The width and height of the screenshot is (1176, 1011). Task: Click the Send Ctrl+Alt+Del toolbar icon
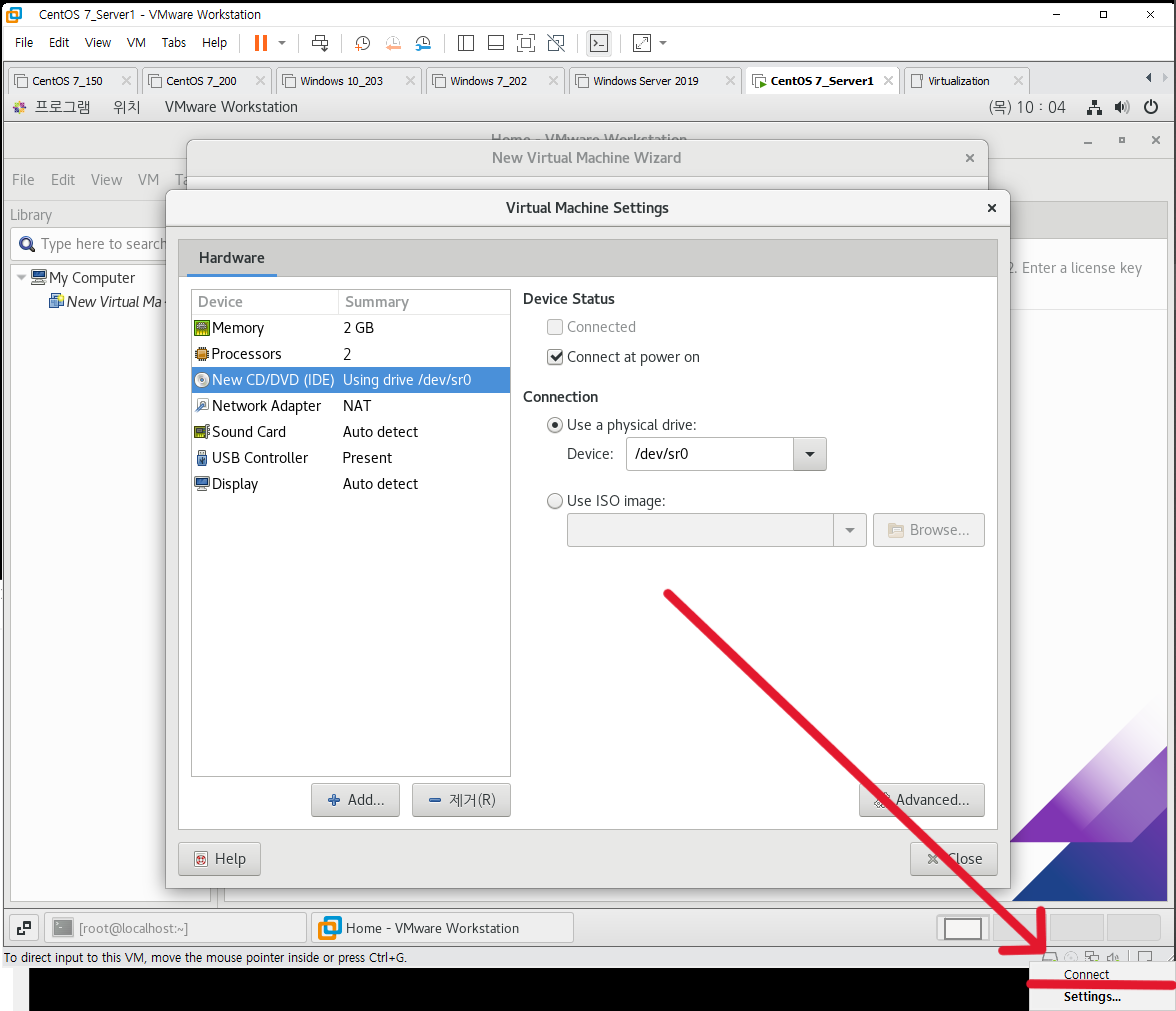click(x=320, y=43)
